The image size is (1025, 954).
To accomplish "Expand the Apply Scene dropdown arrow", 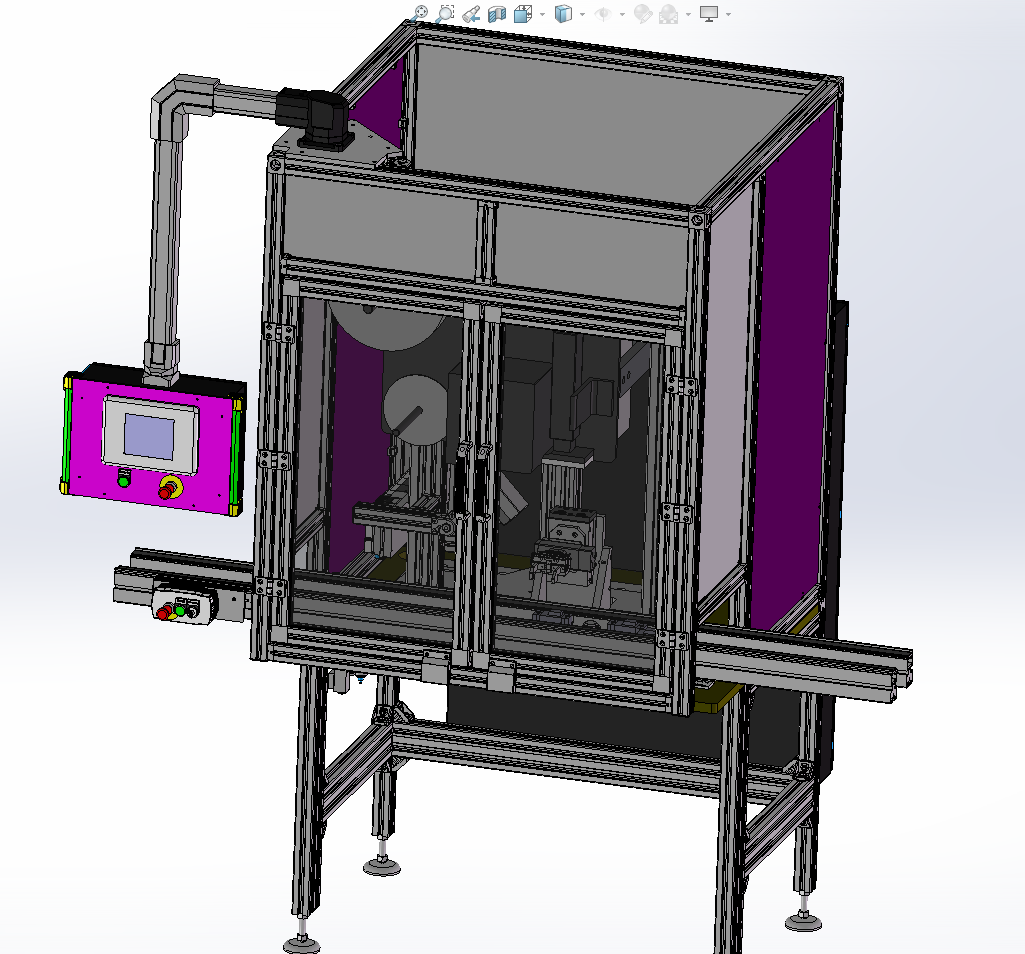I will point(688,14).
